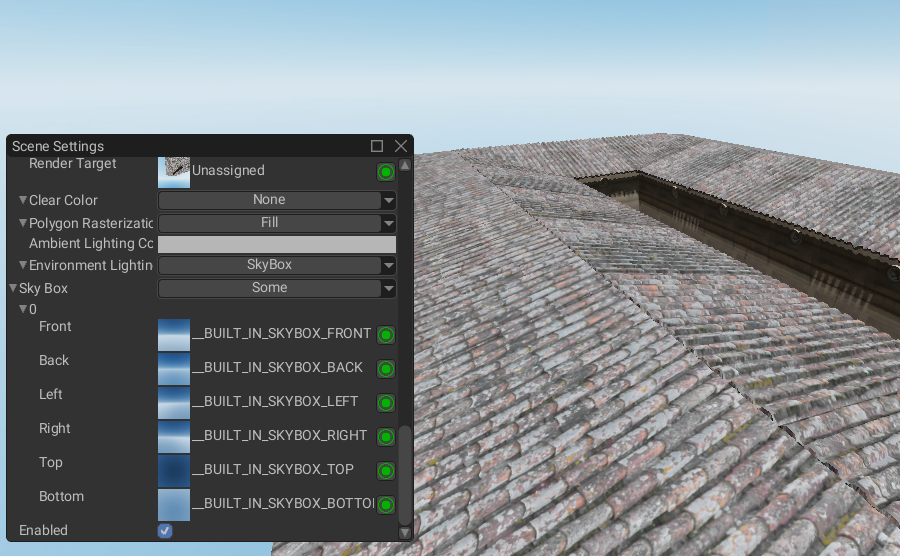Click the green picker button for Render Target
This screenshot has height=556, width=900.
click(x=386, y=172)
